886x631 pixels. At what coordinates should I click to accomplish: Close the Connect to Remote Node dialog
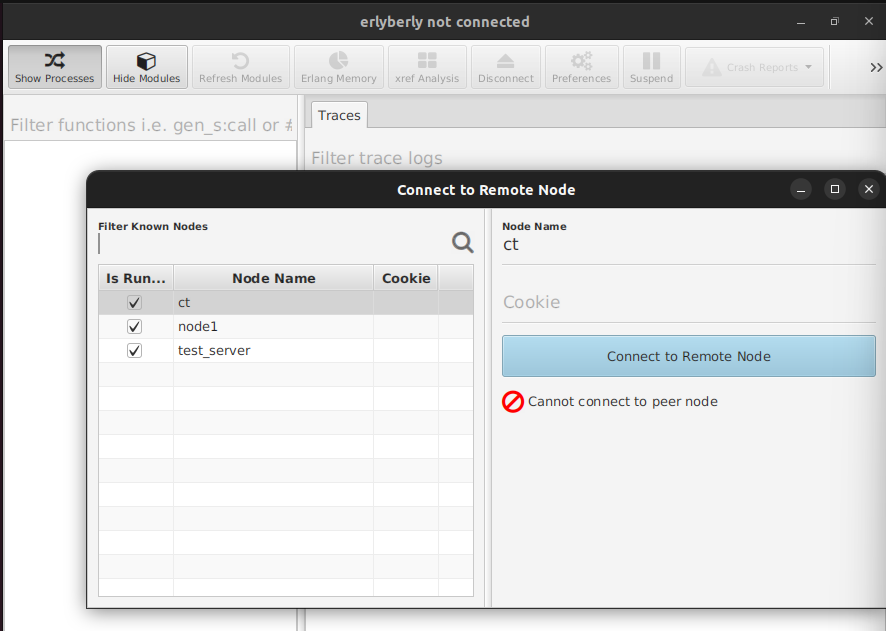(x=869, y=189)
